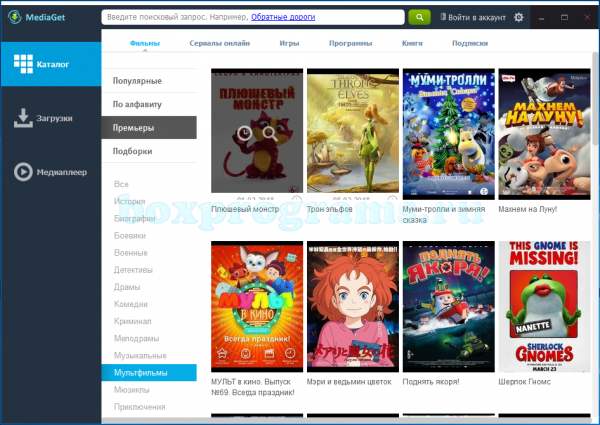
Task: Open the МУЛЬТ в кино poster
Action: 257,306
